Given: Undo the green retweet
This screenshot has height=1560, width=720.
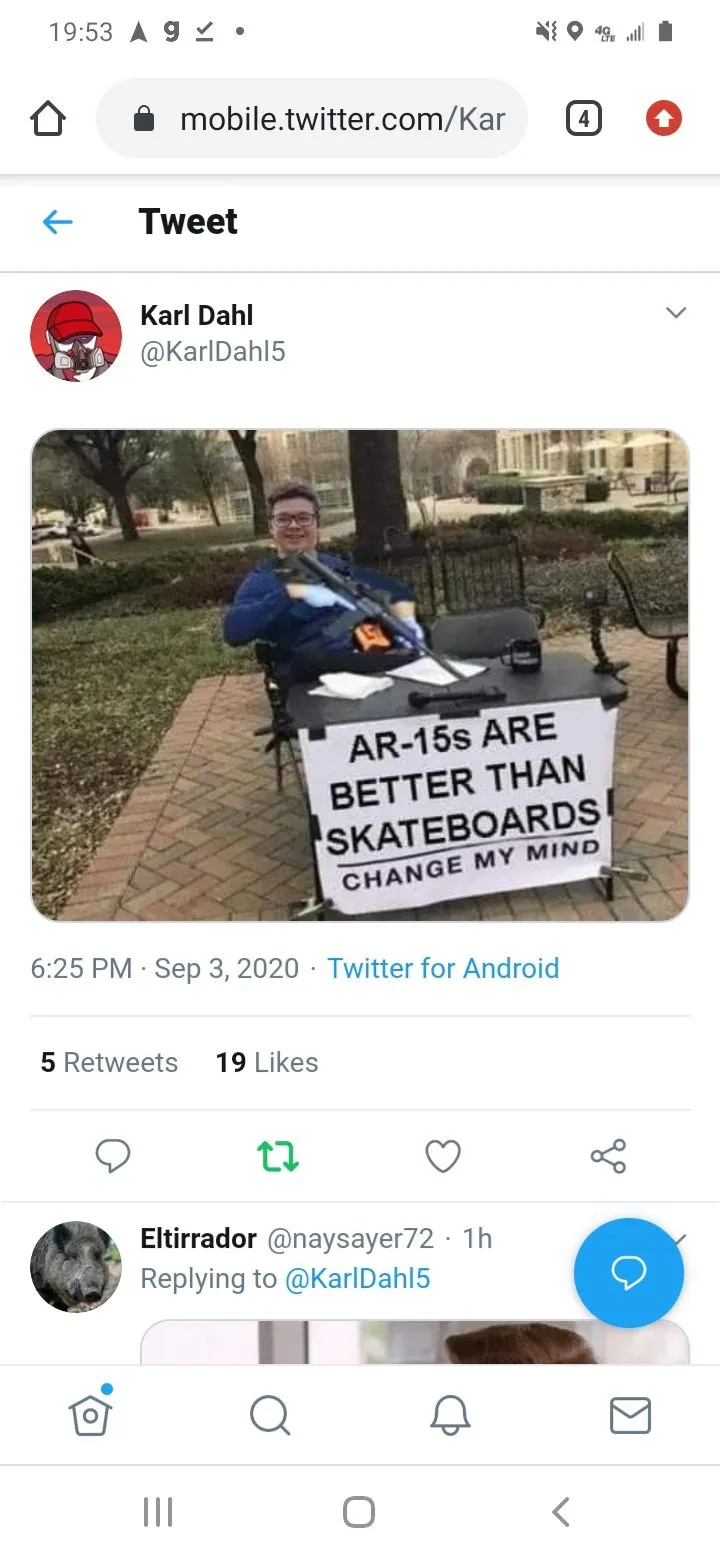Looking at the screenshot, I should click(x=278, y=1156).
